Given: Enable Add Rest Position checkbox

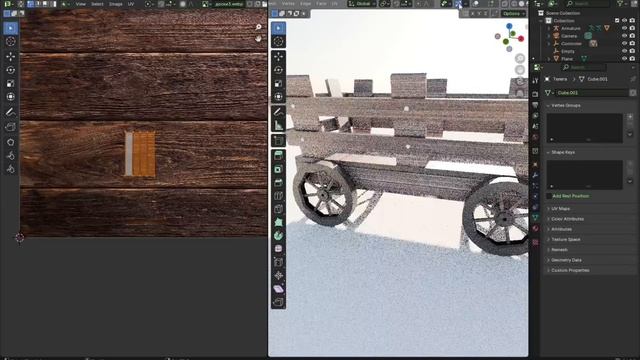Looking at the screenshot, I should coord(549,196).
